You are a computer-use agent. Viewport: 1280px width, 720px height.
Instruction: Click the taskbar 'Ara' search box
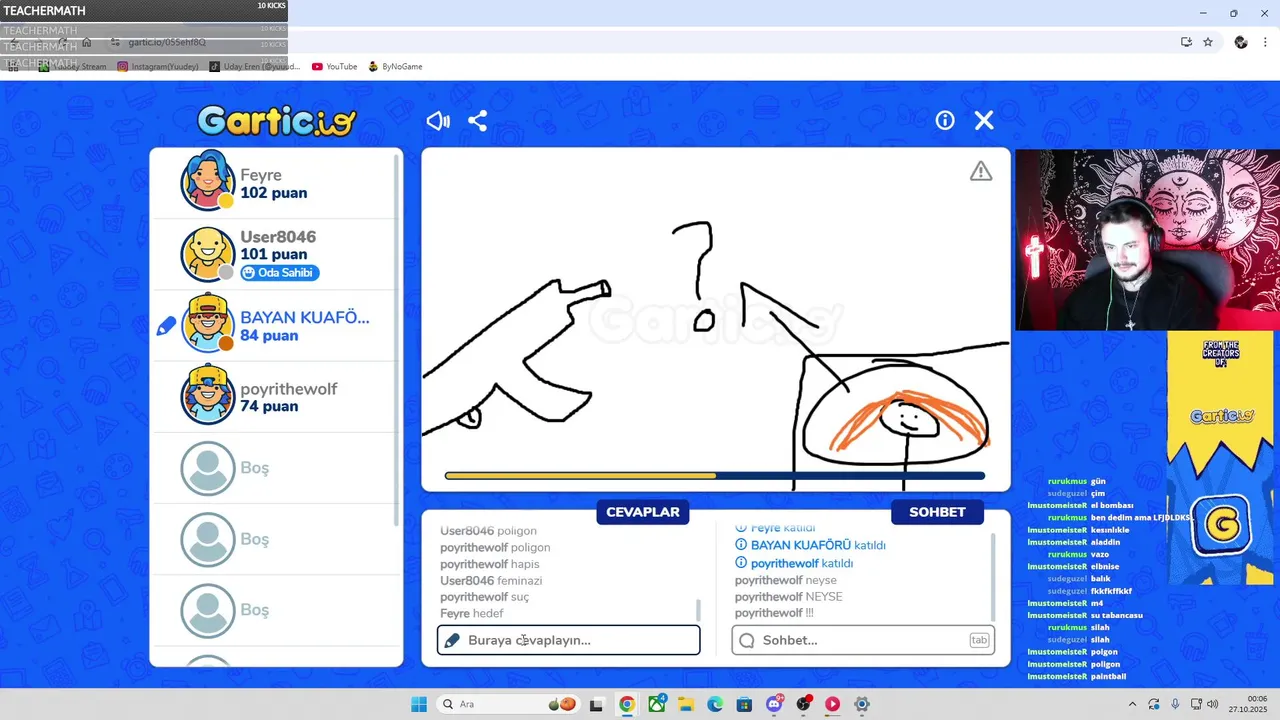coord(510,704)
